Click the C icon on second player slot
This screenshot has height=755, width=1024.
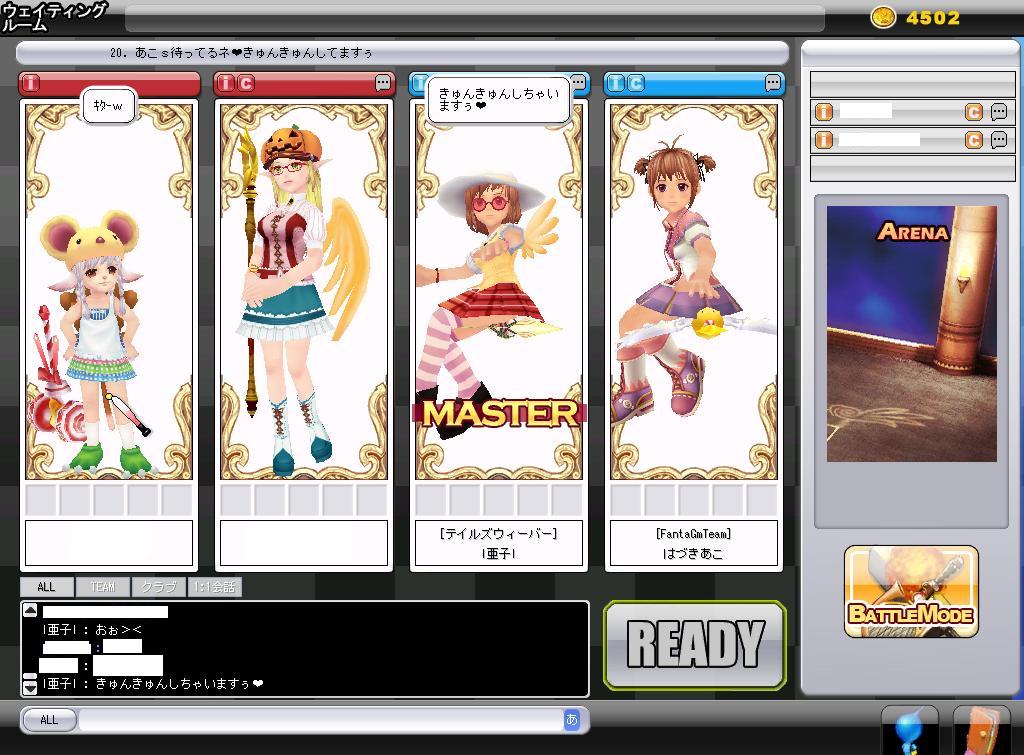pyautogui.click(x=246, y=83)
